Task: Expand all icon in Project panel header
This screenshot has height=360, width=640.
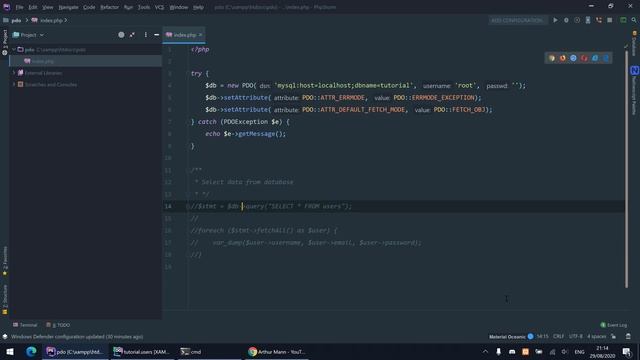Action: click(x=132, y=35)
